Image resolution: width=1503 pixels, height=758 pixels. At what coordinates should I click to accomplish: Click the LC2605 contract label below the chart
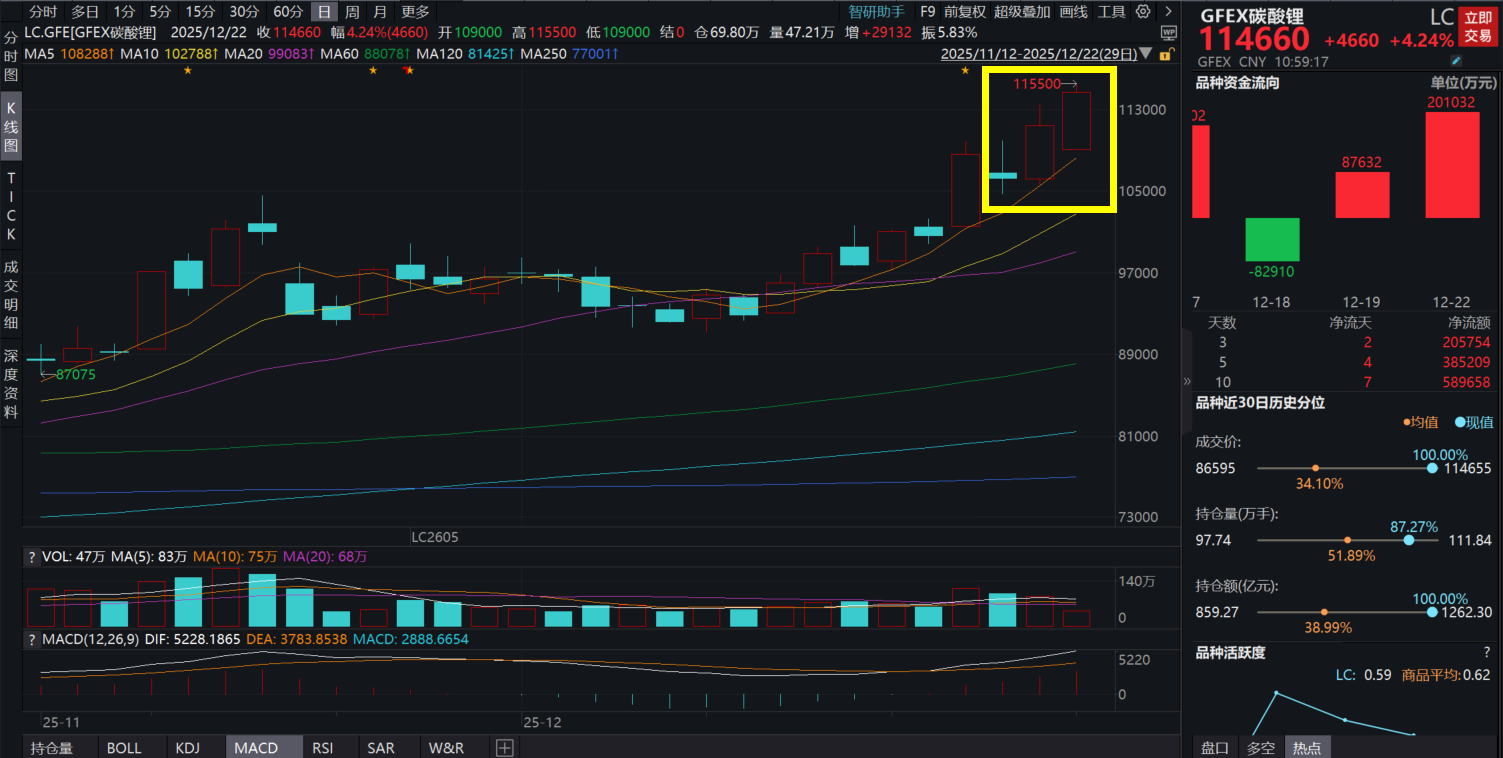tap(435, 537)
